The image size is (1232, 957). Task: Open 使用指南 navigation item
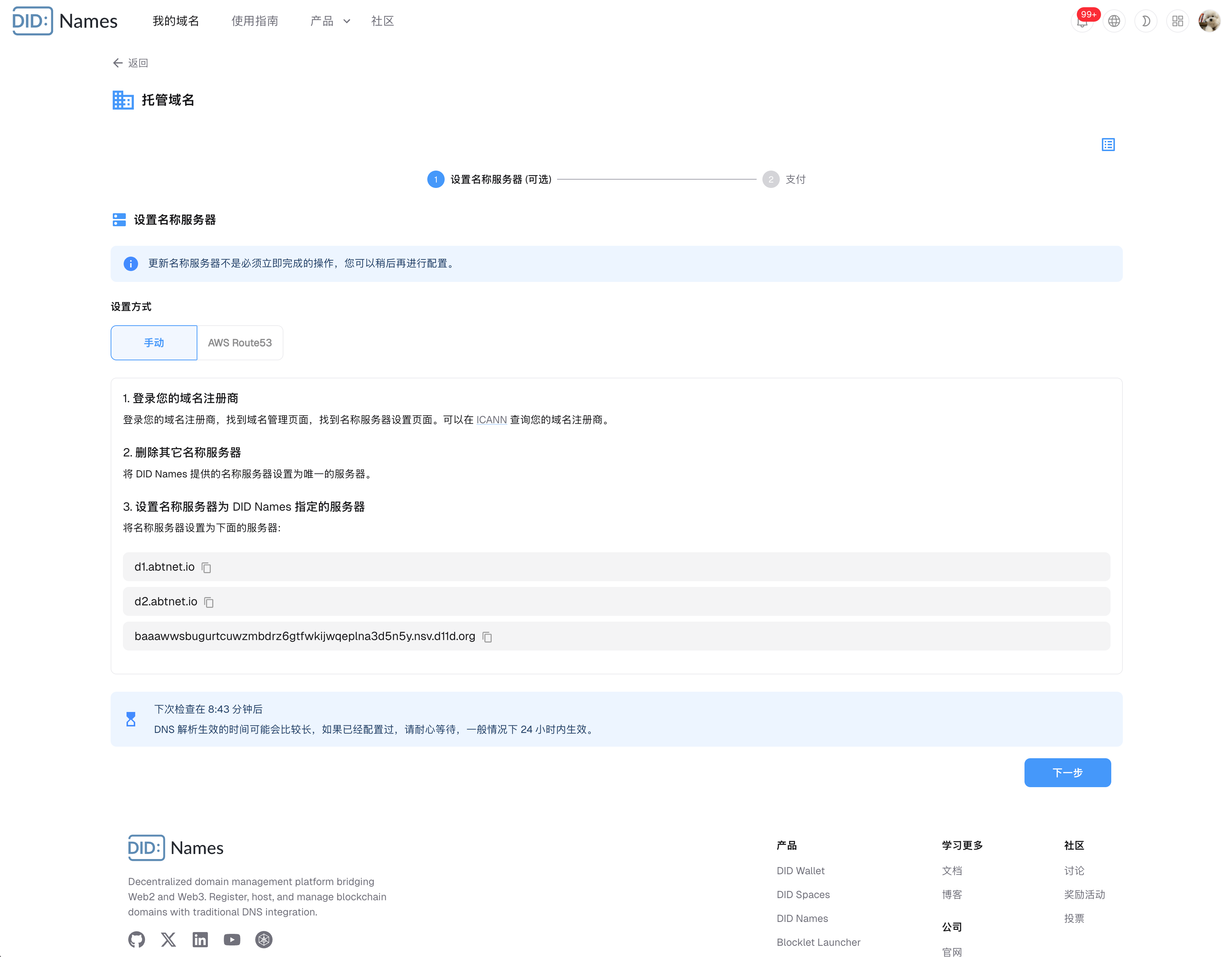255,21
